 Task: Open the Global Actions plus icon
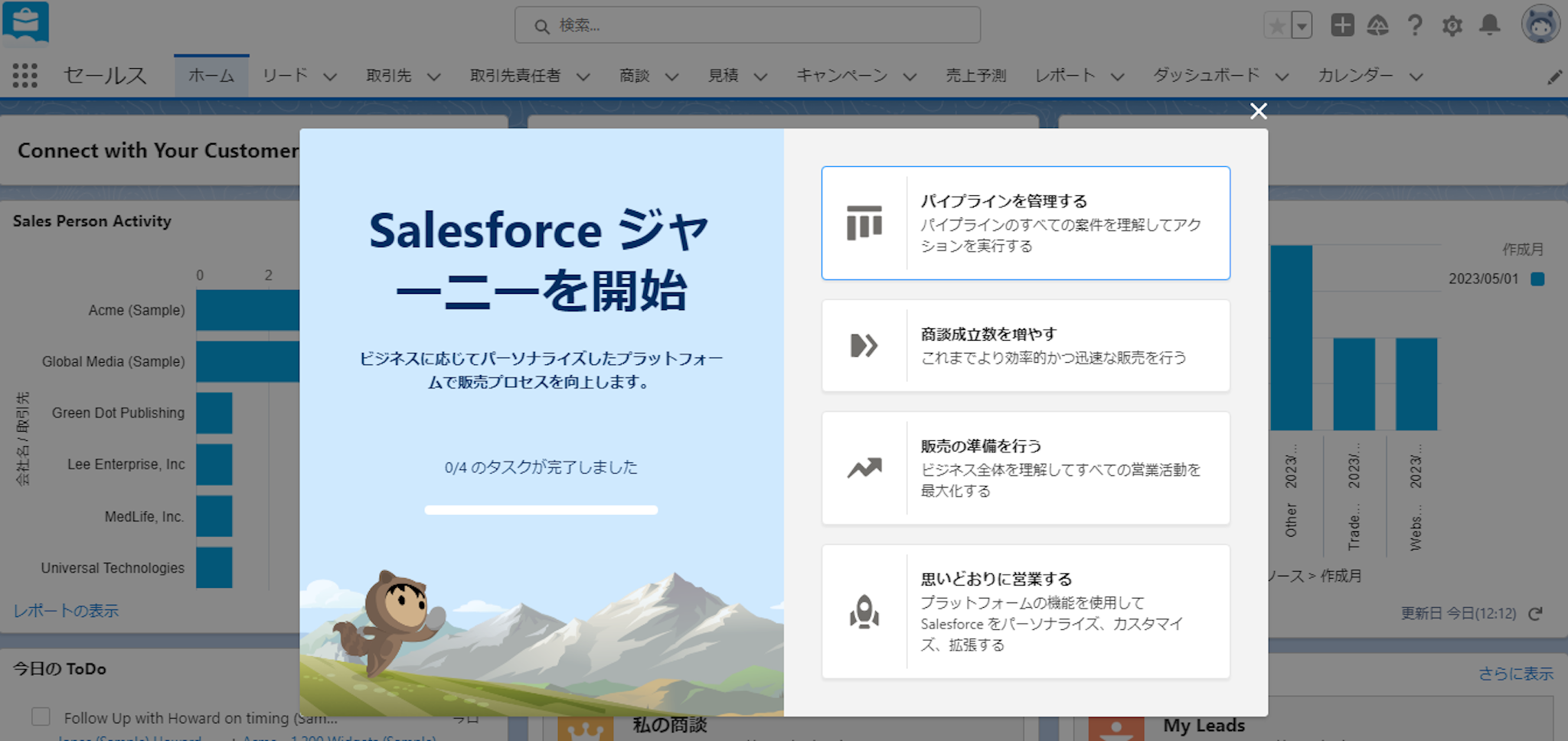pos(1342,25)
